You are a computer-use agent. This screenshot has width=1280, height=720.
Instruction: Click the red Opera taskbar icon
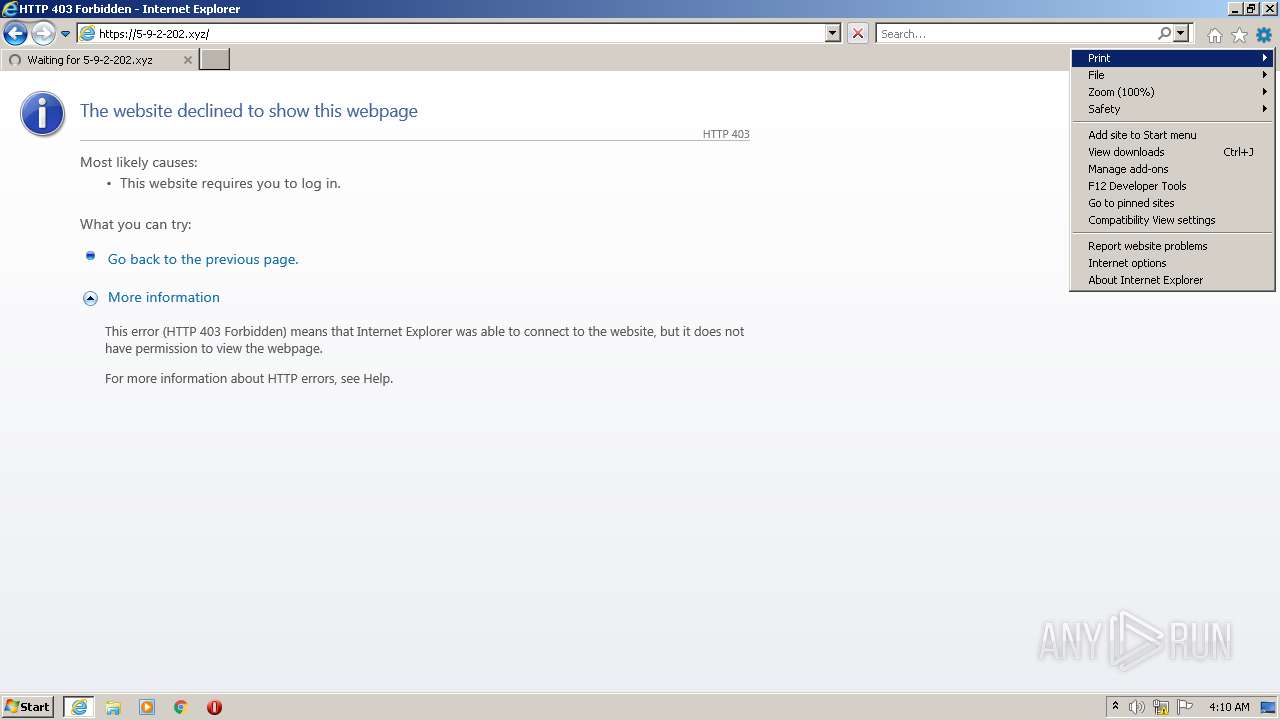(x=214, y=707)
